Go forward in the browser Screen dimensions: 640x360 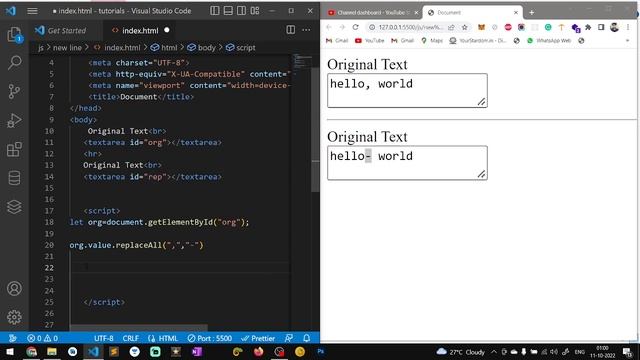pos(342,27)
